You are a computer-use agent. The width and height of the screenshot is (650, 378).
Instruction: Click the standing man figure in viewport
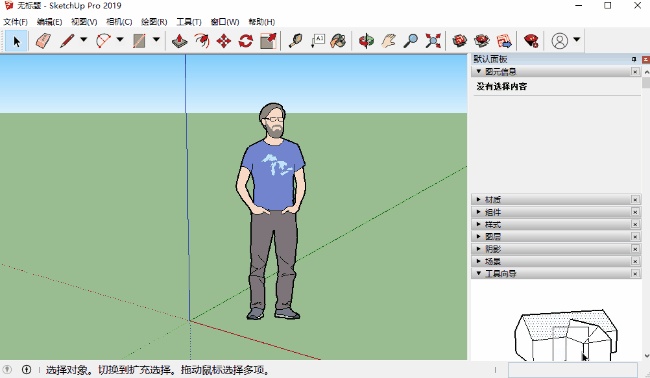pos(272,211)
